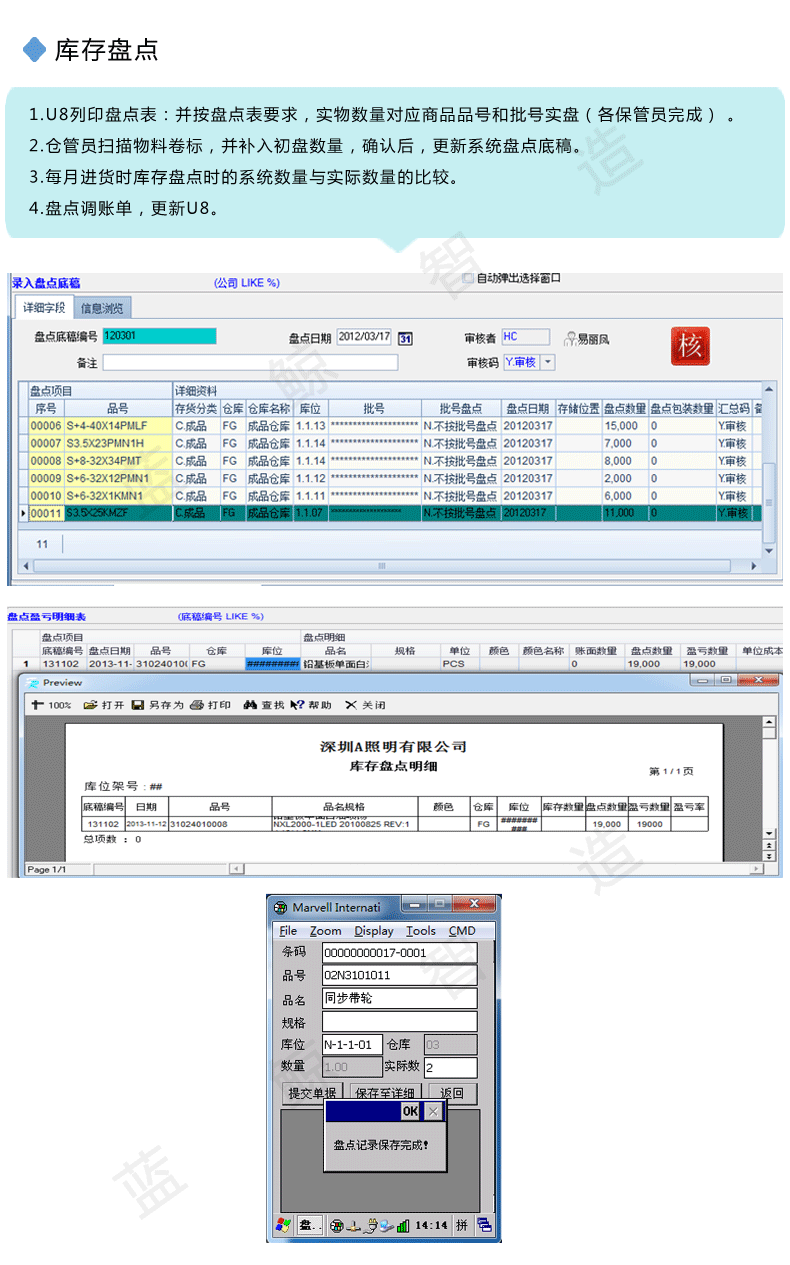
Task: Open the Tools menu in handheld window
Action: pos(420,931)
